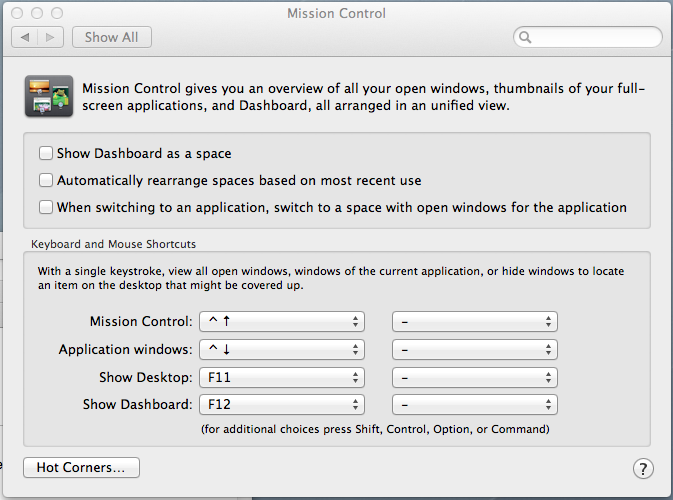Screen dimensions: 673x500
Task: Zoom the window with the third title-bar button
Action: pyautogui.click(x=57, y=13)
